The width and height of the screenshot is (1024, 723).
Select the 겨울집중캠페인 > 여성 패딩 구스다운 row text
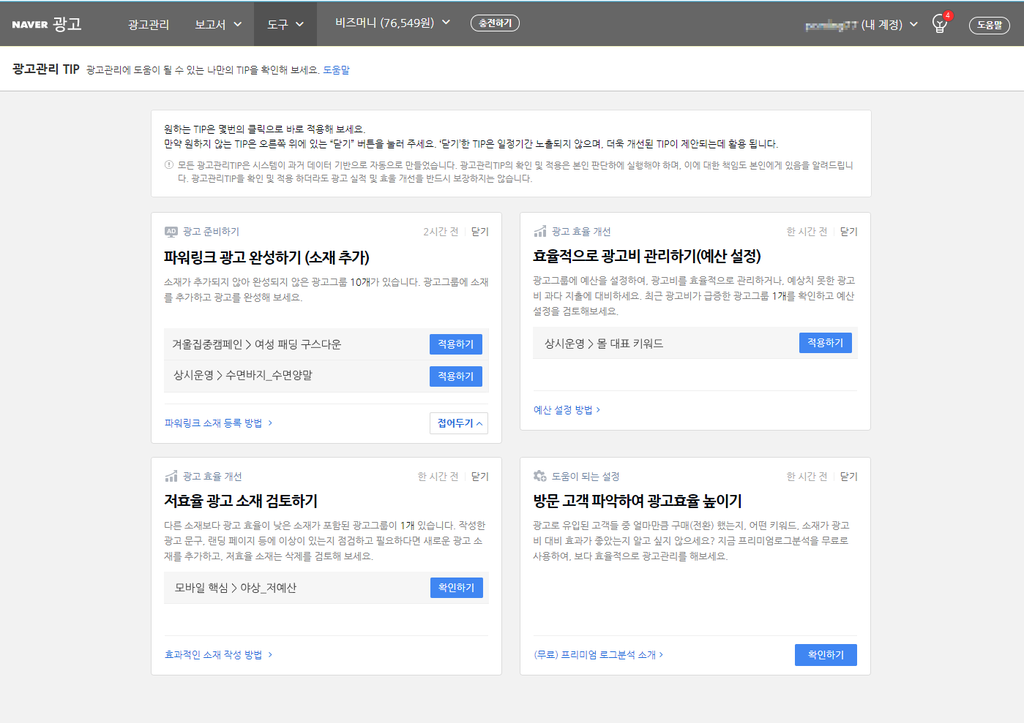(257, 345)
